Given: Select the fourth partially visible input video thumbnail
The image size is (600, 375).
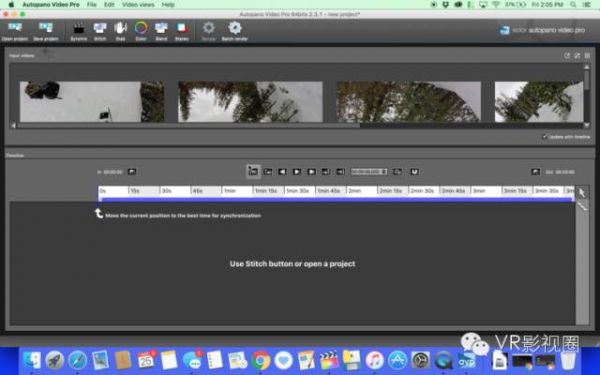Looking at the screenshot, I should tap(539, 101).
